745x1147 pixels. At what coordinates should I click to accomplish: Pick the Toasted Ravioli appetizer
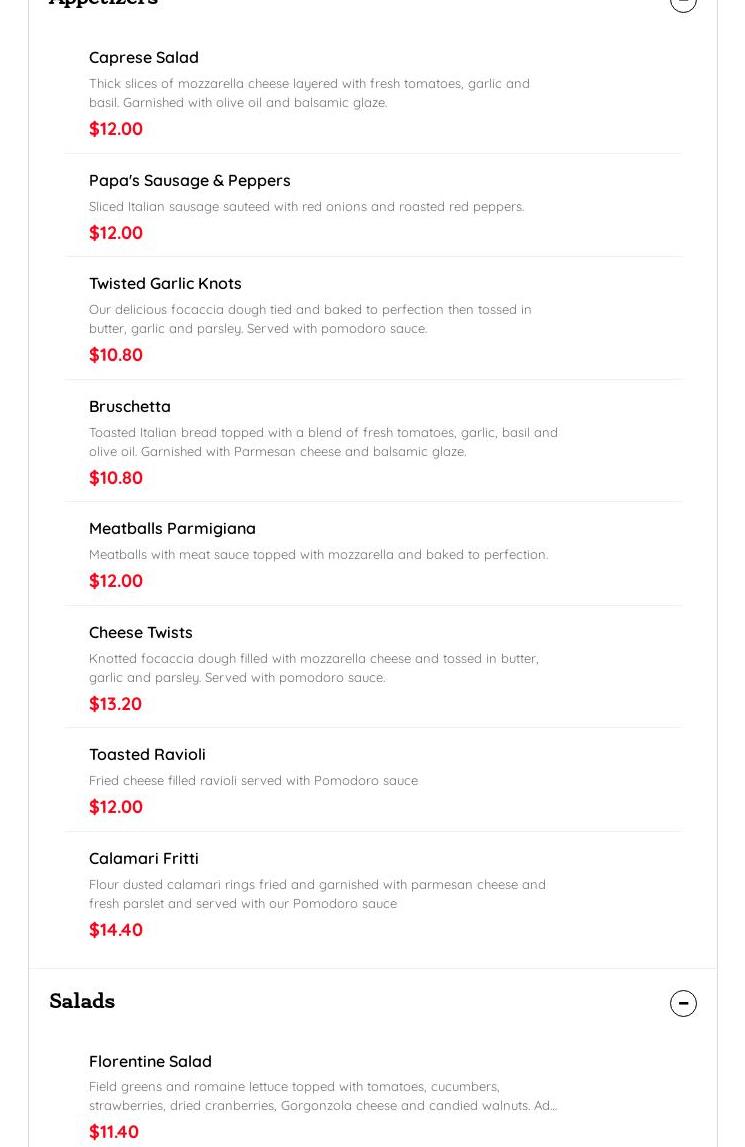(147, 755)
